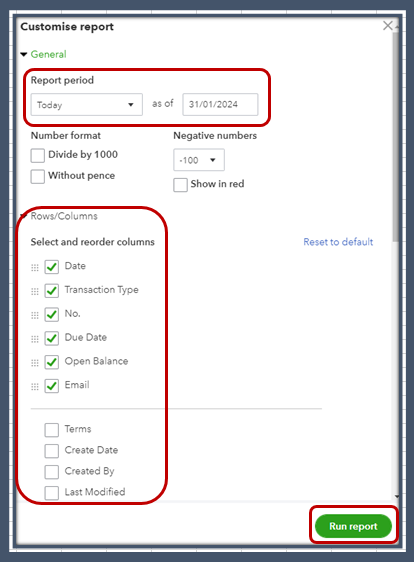This screenshot has height=562, width=414.
Task: Close the Customise report dialog
Action: point(387,26)
